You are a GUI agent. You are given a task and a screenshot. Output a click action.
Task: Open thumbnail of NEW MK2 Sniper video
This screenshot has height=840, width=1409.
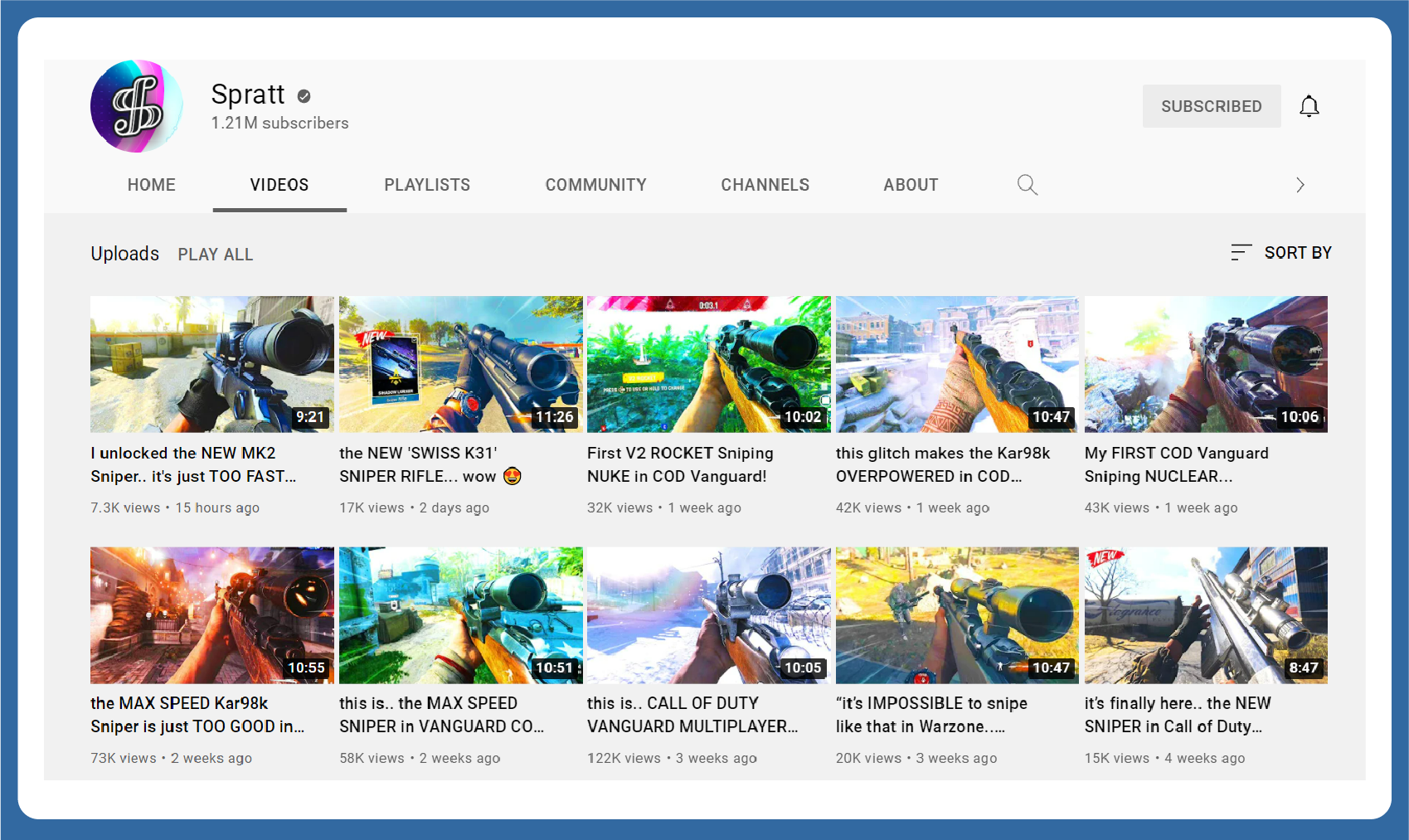212,364
